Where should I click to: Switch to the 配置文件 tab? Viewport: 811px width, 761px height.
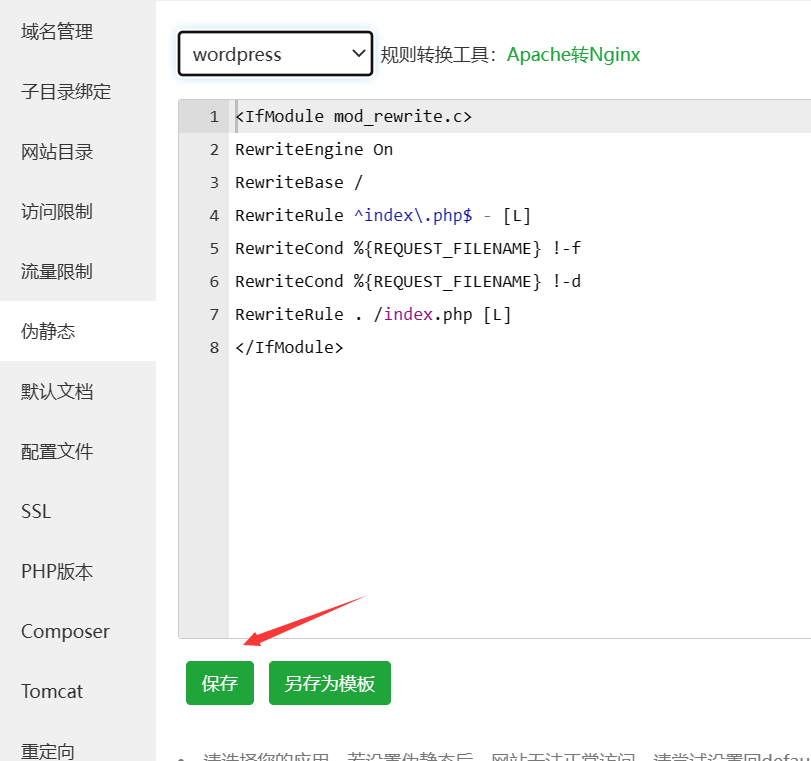coord(57,452)
